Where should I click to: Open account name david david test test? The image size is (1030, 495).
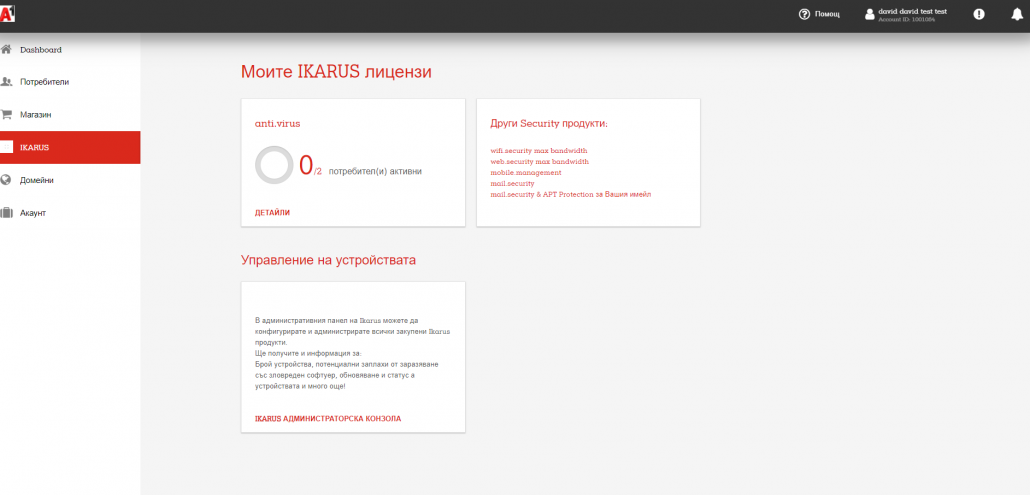pyautogui.click(x=912, y=11)
